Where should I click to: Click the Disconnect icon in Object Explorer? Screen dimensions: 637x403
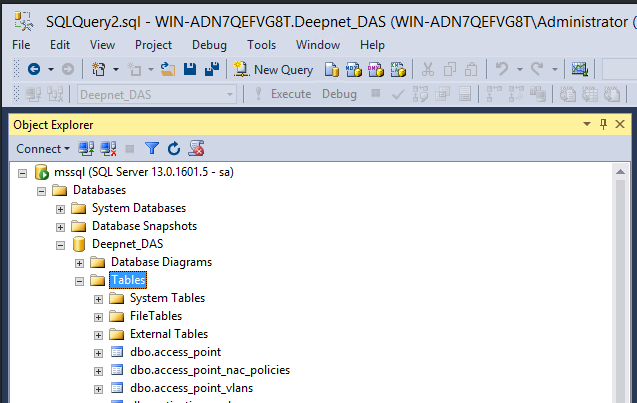107,148
